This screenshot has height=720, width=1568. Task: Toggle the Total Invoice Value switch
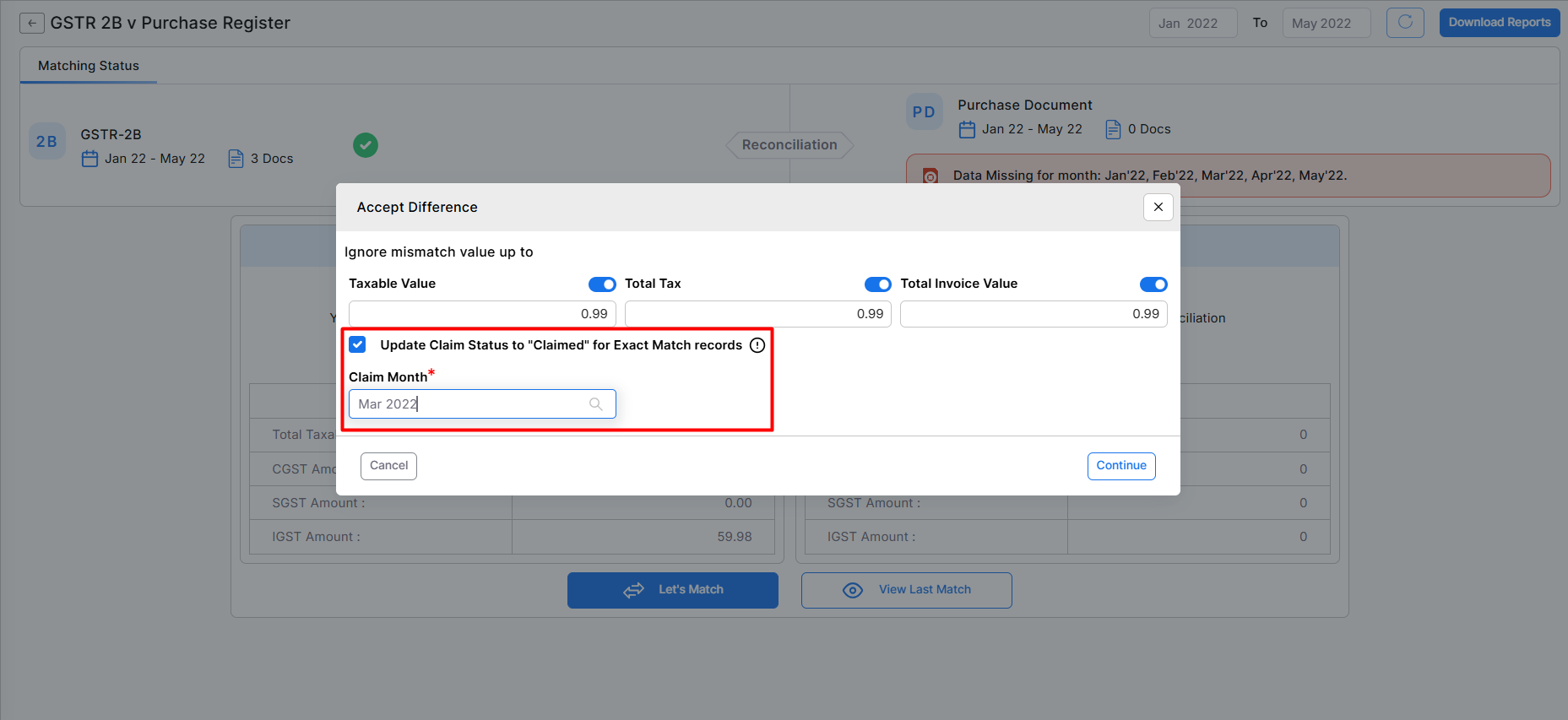click(1153, 284)
